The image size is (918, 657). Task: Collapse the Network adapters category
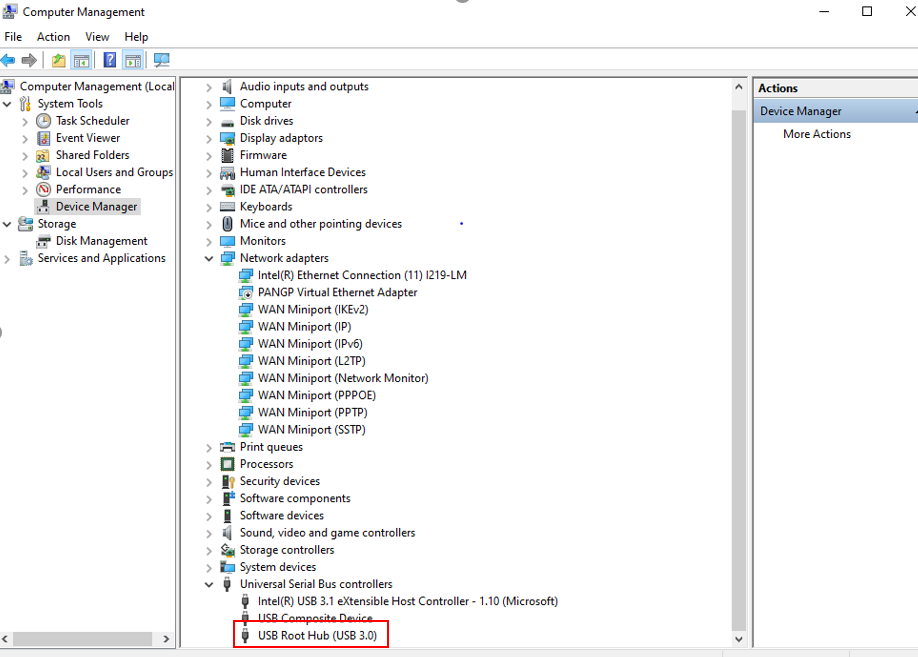click(x=208, y=259)
